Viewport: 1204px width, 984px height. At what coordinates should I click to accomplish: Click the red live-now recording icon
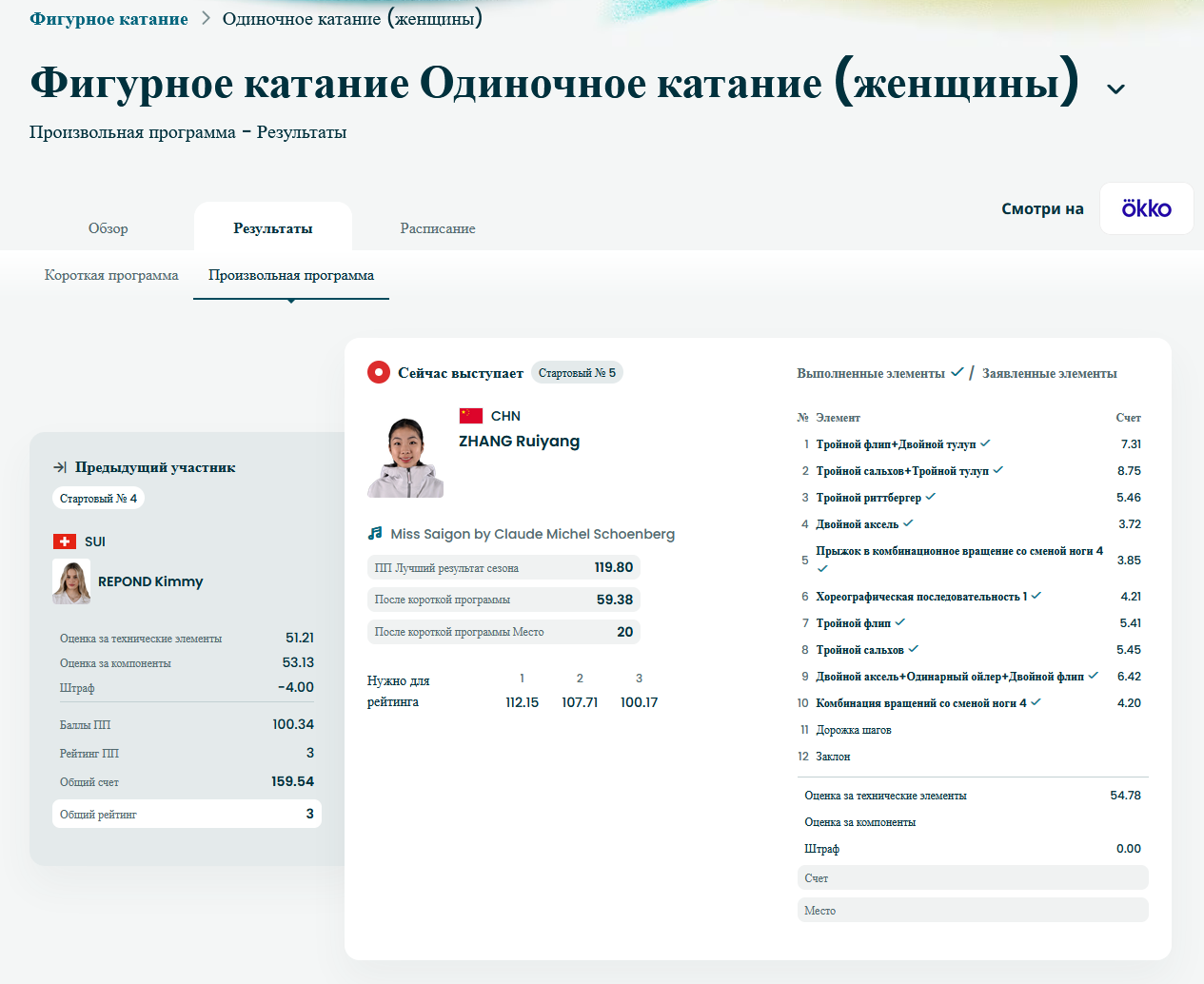379,372
